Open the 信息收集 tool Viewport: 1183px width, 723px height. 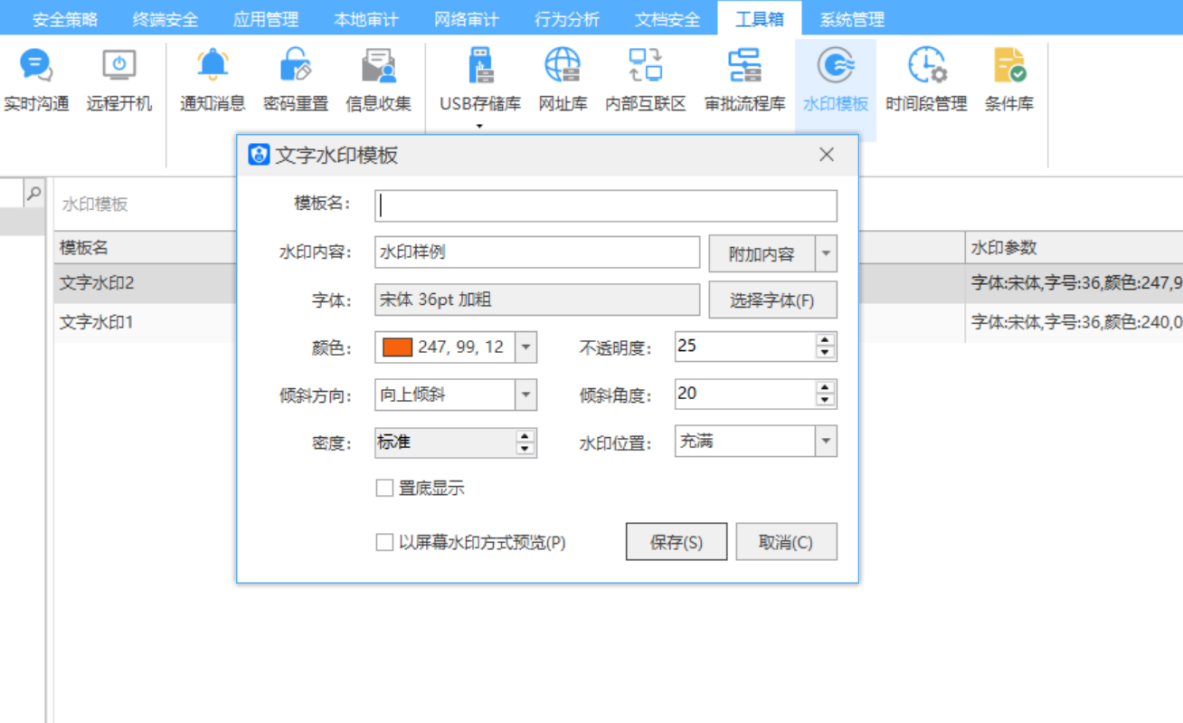pyautogui.click(x=379, y=80)
